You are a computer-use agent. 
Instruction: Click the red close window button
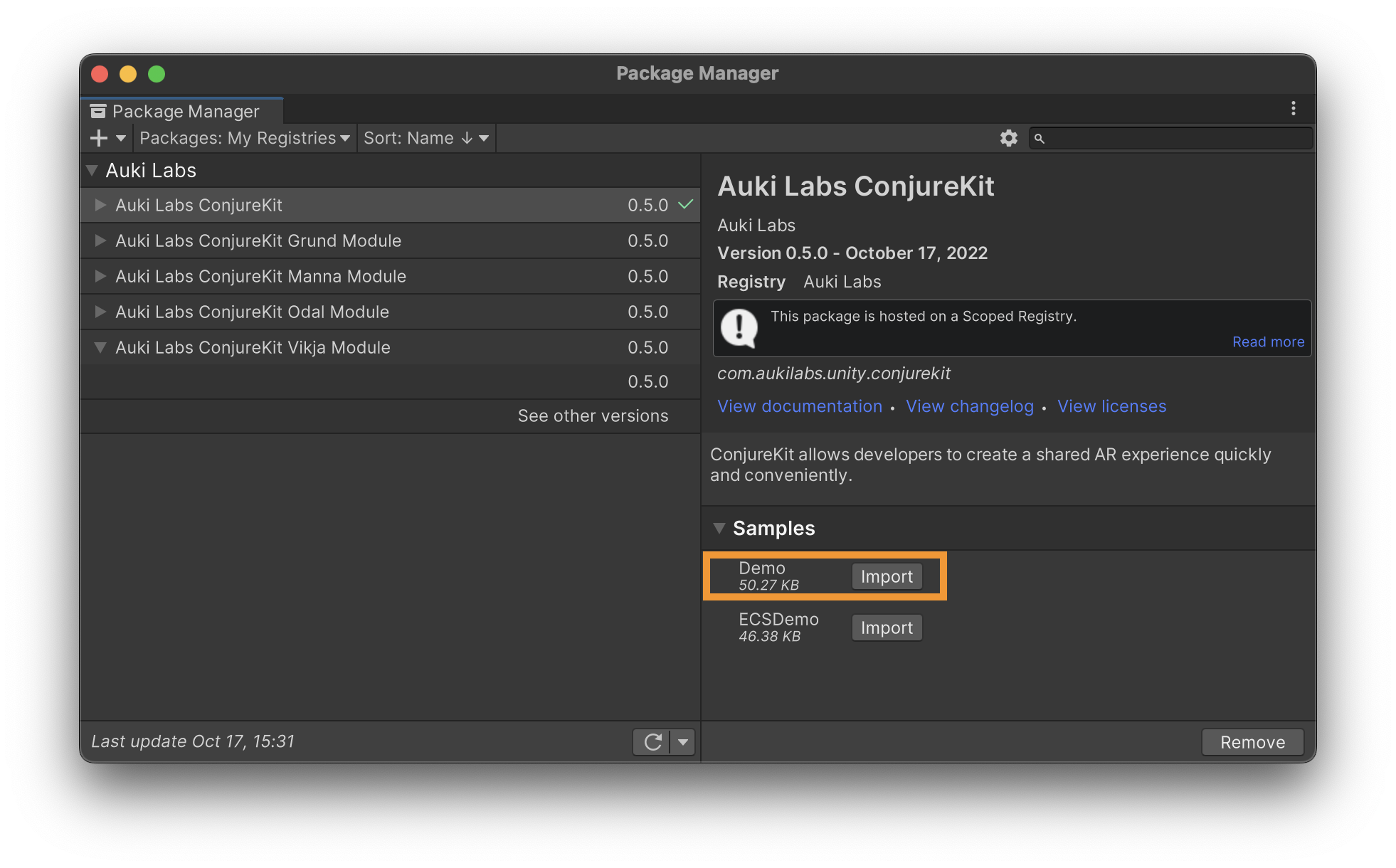[100, 74]
